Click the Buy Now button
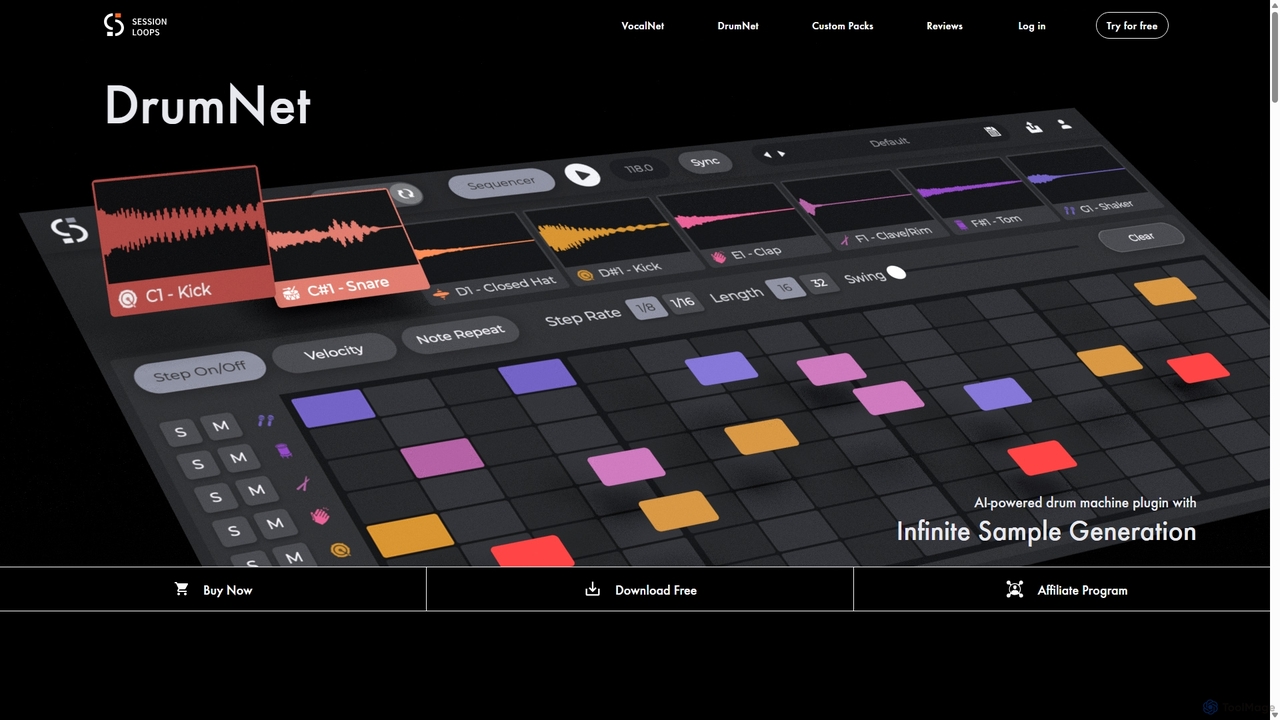Image resolution: width=1280 pixels, height=720 pixels. coord(213,590)
